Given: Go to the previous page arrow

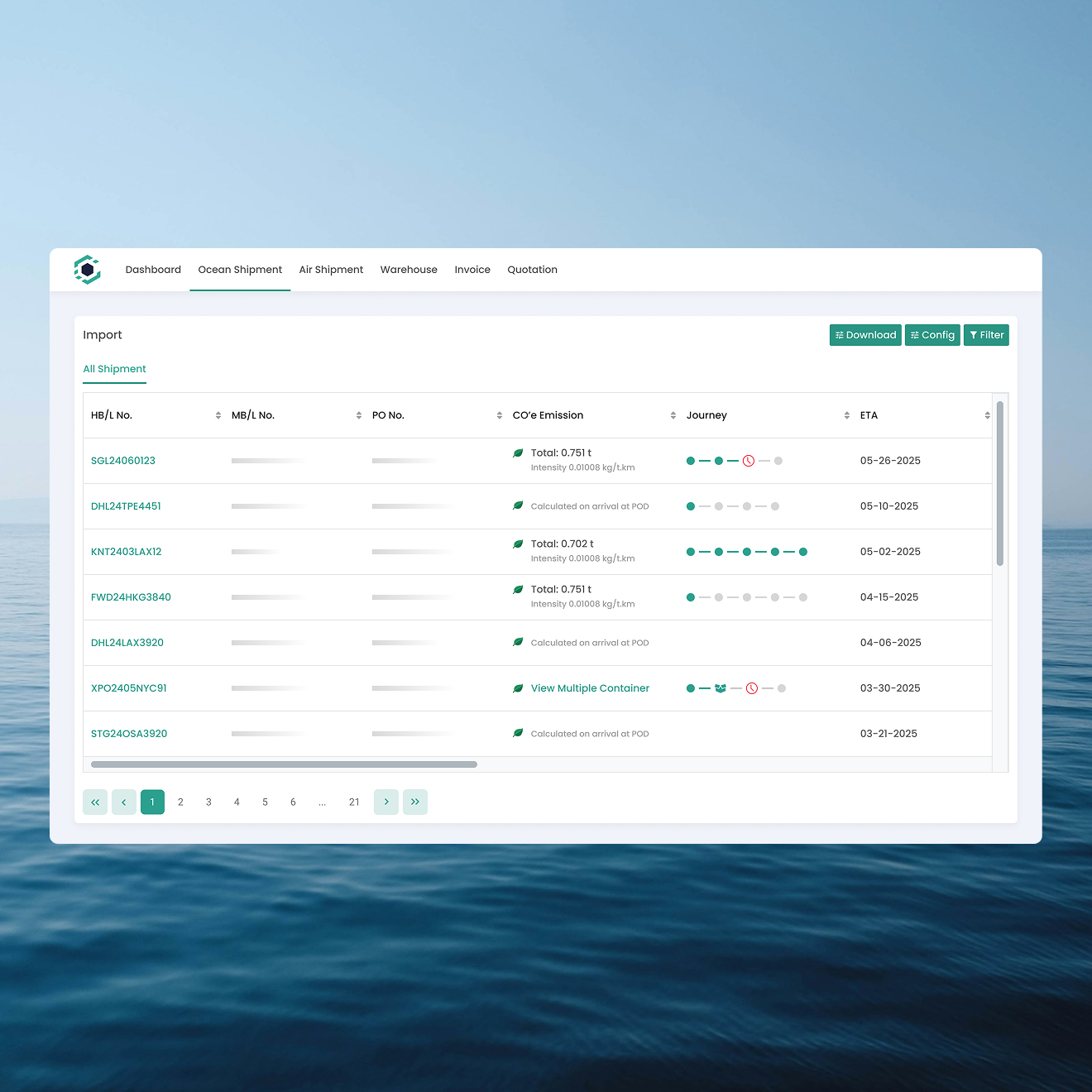Looking at the screenshot, I should tap(124, 802).
